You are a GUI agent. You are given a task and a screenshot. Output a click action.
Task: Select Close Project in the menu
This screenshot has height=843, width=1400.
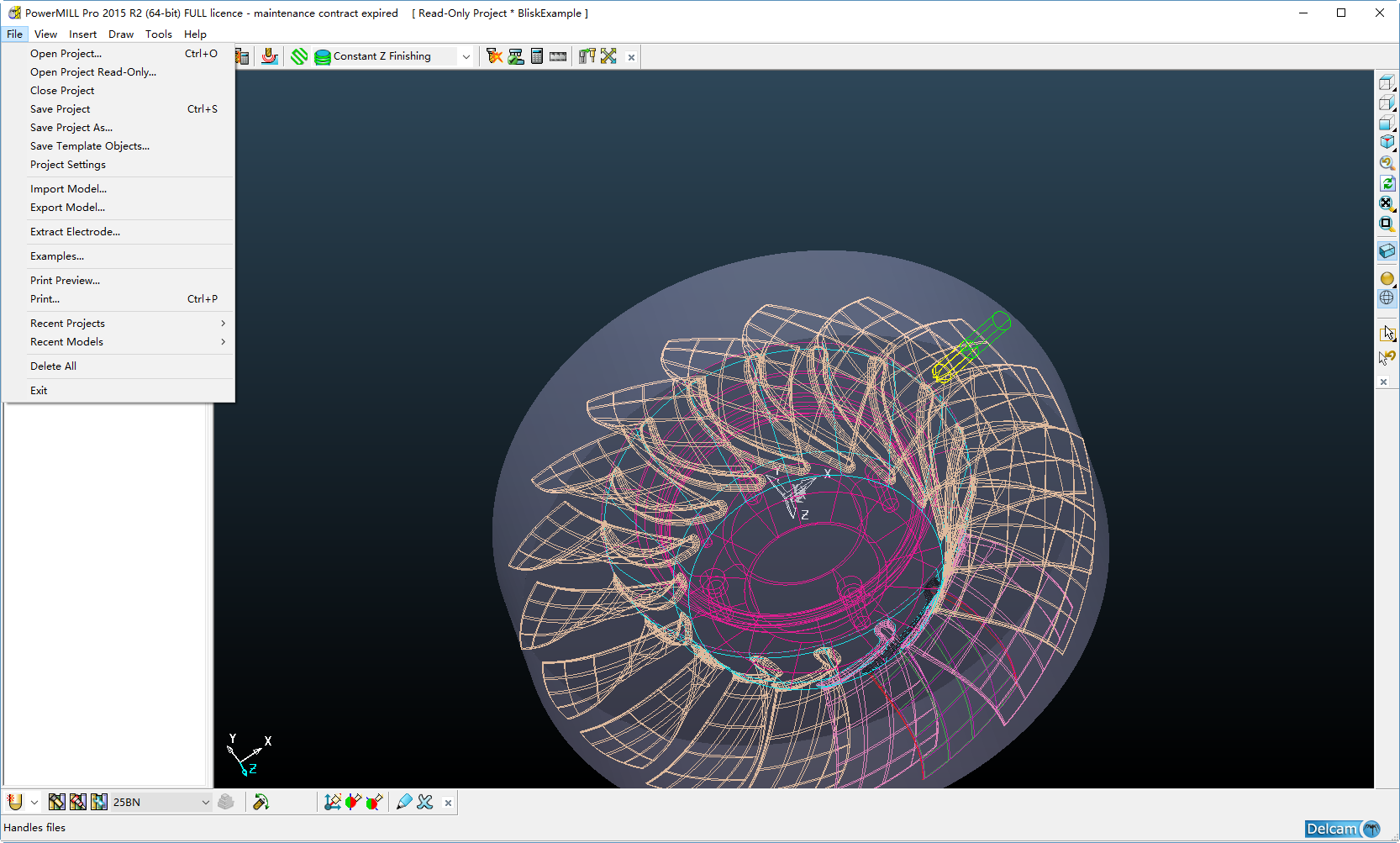[118, 91]
